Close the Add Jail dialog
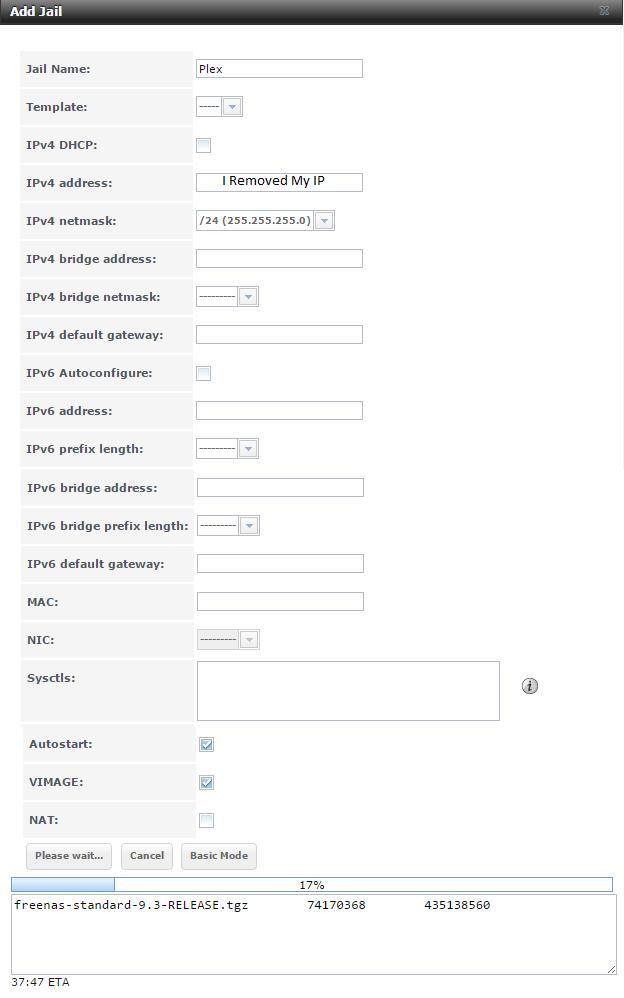 (x=604, y=10)
